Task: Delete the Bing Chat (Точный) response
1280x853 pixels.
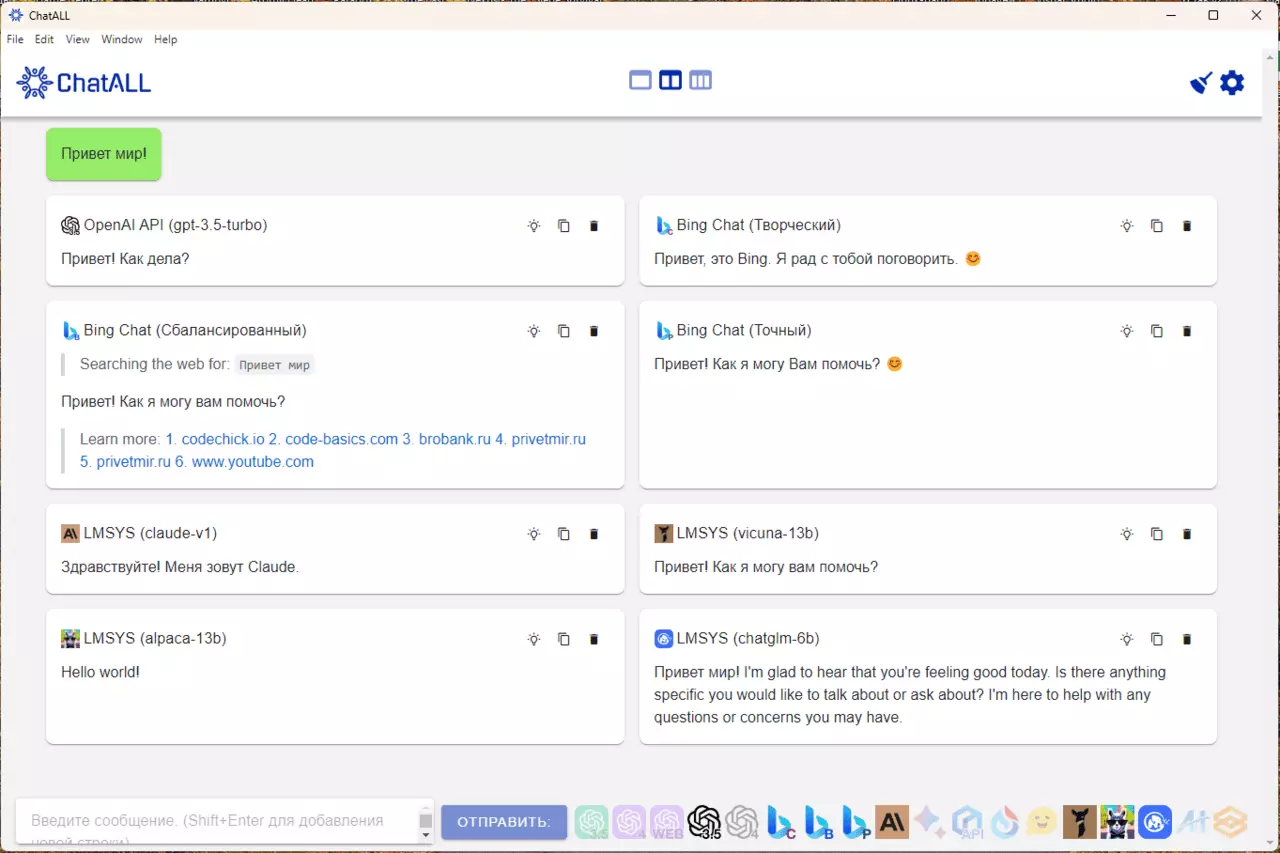Action: tap(1187, 331)
